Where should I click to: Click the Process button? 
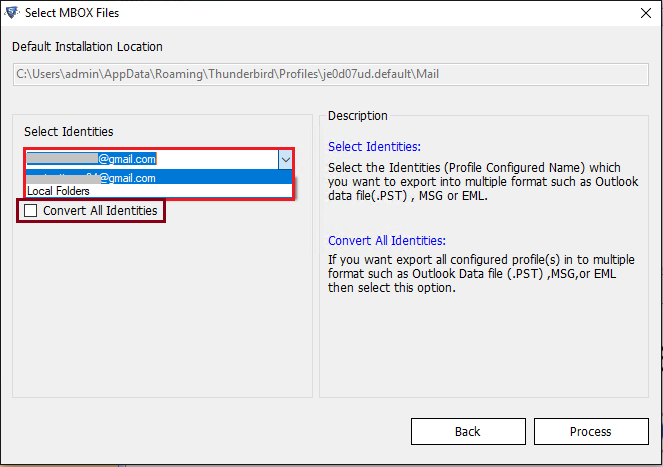click(x=591, y=431)
